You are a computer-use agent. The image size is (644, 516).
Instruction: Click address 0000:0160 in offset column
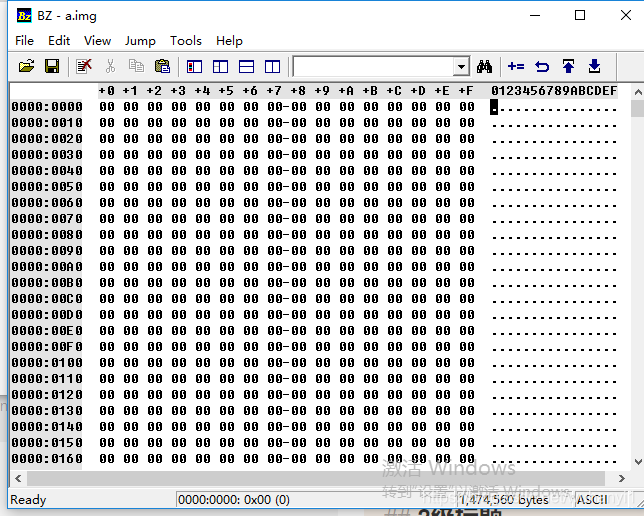[x=47, y=459]
